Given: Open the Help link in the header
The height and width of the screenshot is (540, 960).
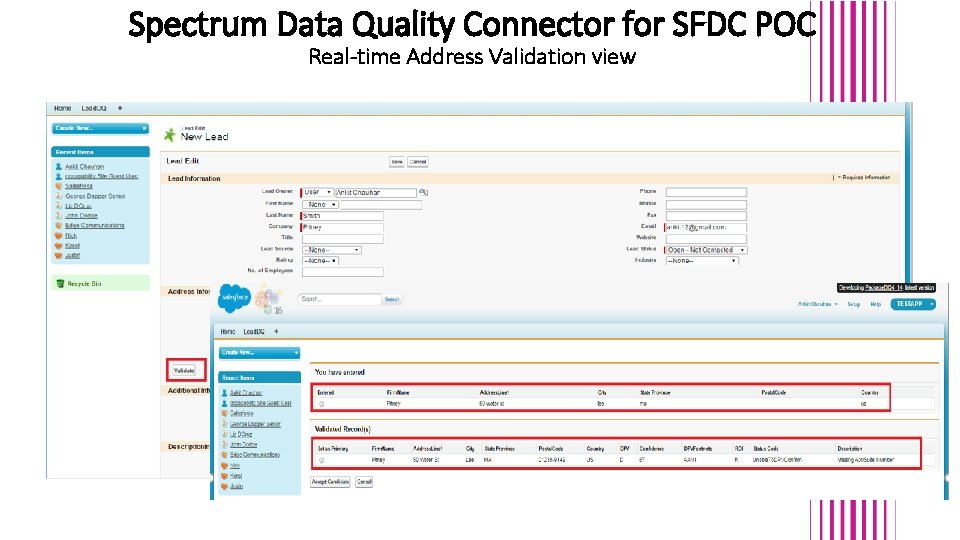Looking at the screenshot, I should tap(876, 304).
